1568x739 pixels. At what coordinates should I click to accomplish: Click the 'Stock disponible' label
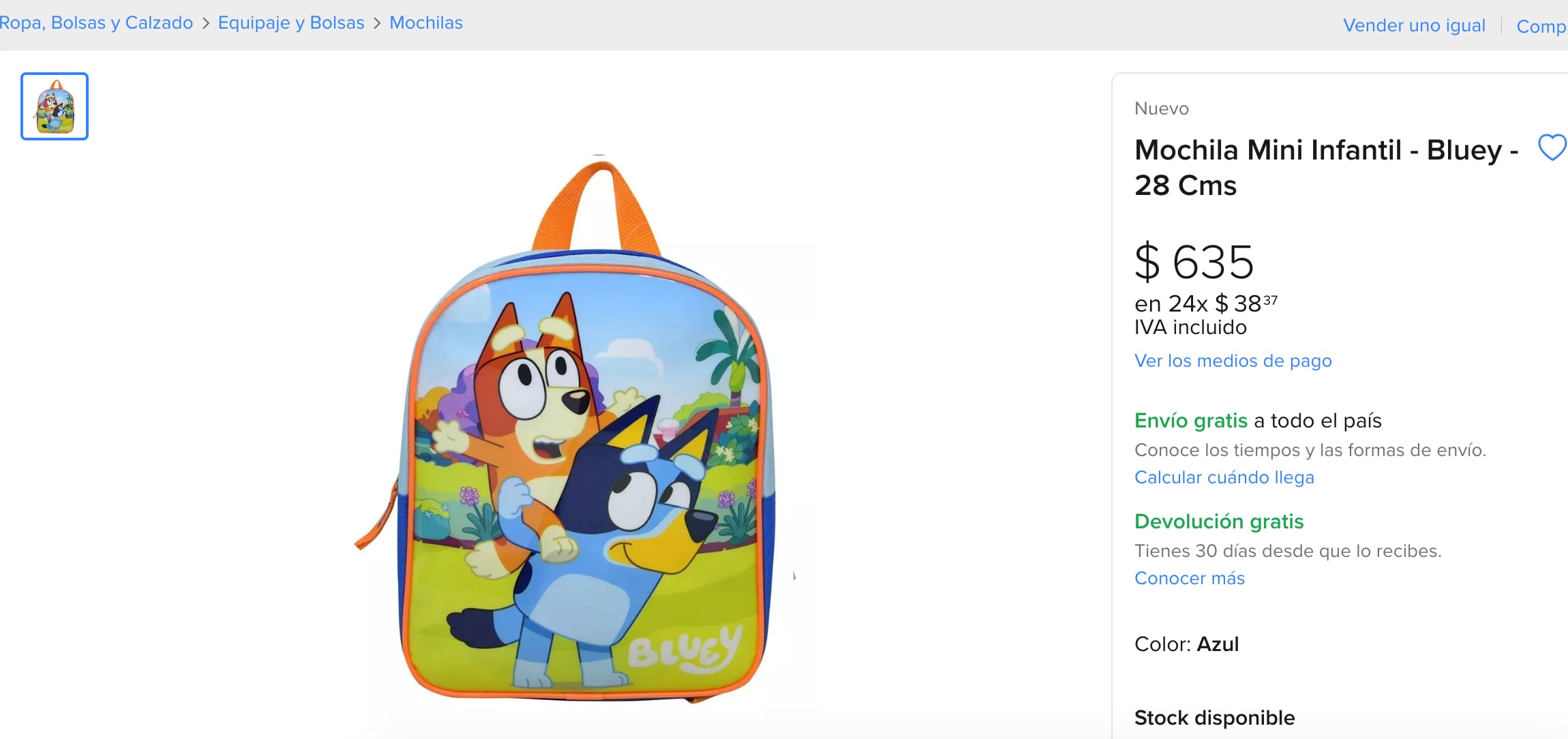tap(1214, 717)
